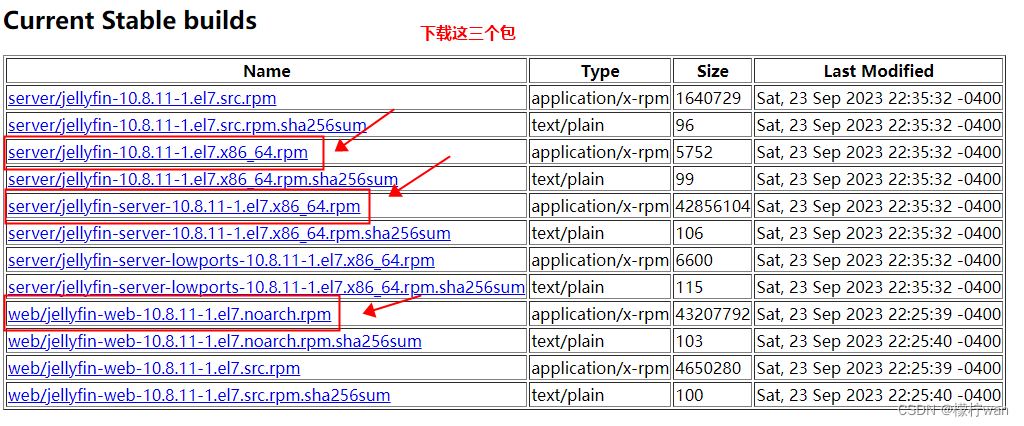Select modified date in size 42856104 row
This screenshot has width=1024, height=426.
click(x=878, y=206)
